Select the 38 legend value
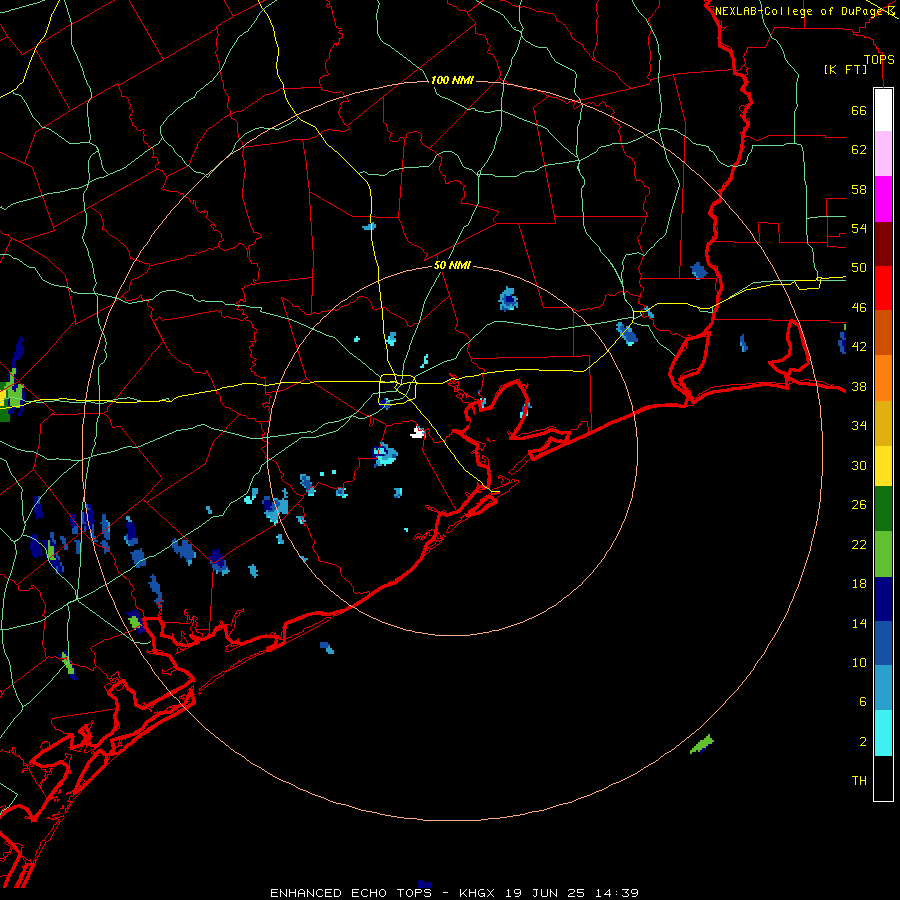The height and width of the screenshot is (900, 900). 859,386
